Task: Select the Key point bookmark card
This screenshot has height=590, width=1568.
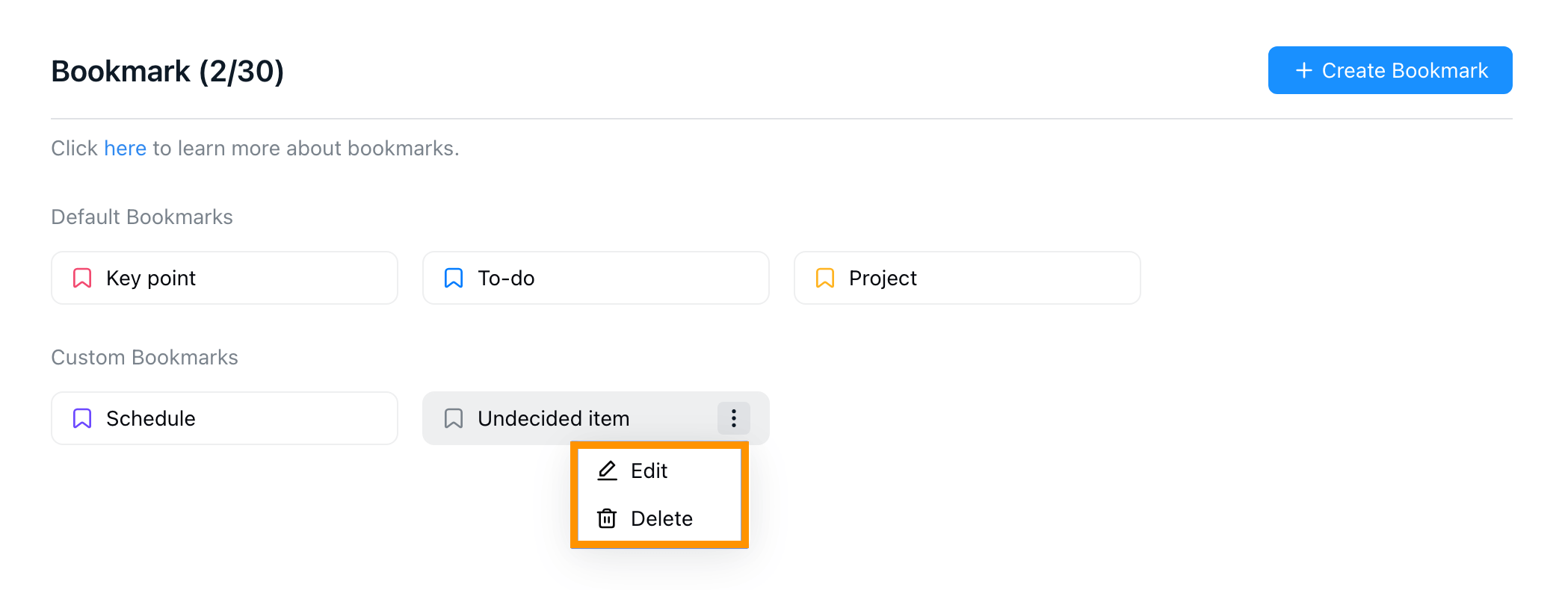Action: point(224,278)
